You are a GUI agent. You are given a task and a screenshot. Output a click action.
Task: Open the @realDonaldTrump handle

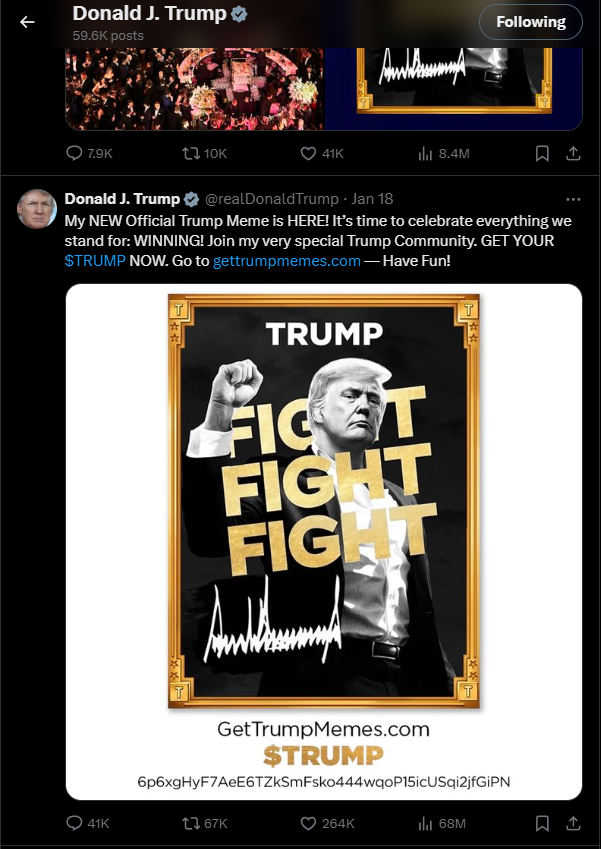coord(271,199)
